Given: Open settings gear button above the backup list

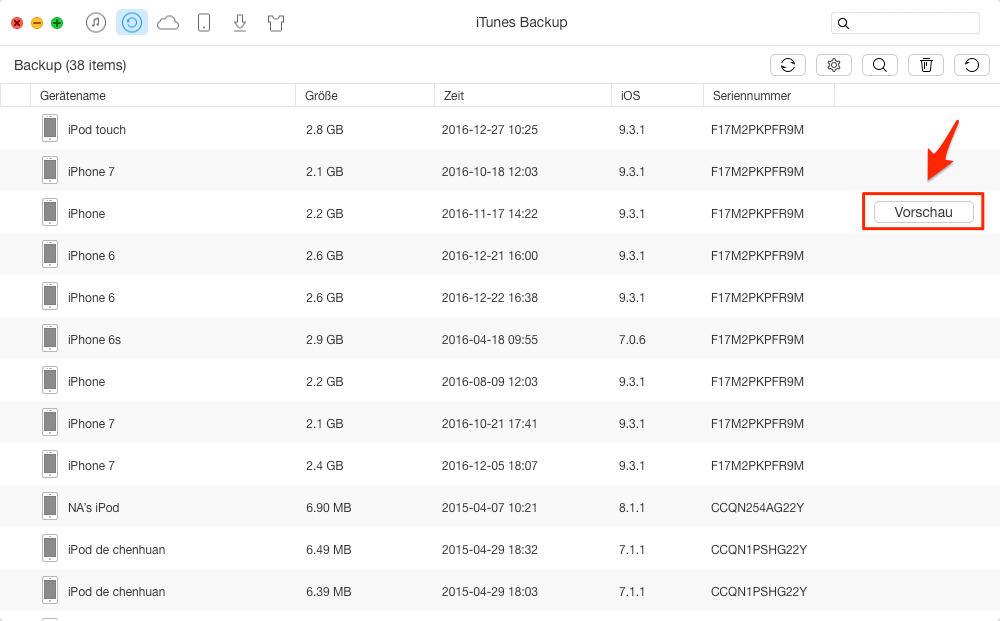Looking at the screenshot, I should [x=834, y=65].
